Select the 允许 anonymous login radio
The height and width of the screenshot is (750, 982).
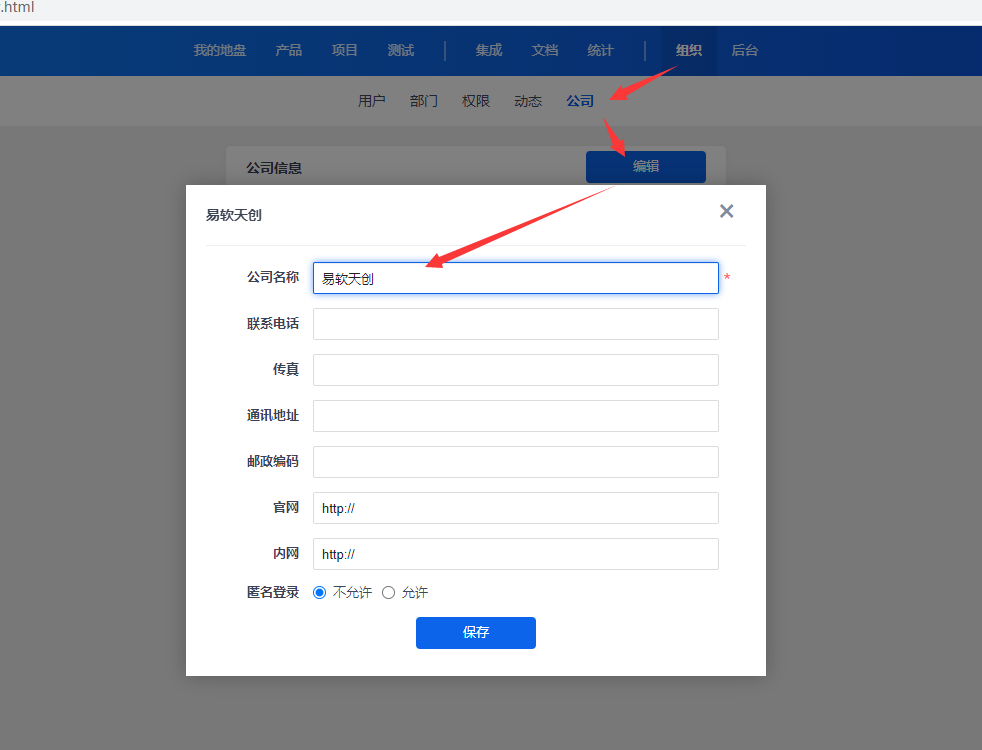click(389, 593)
